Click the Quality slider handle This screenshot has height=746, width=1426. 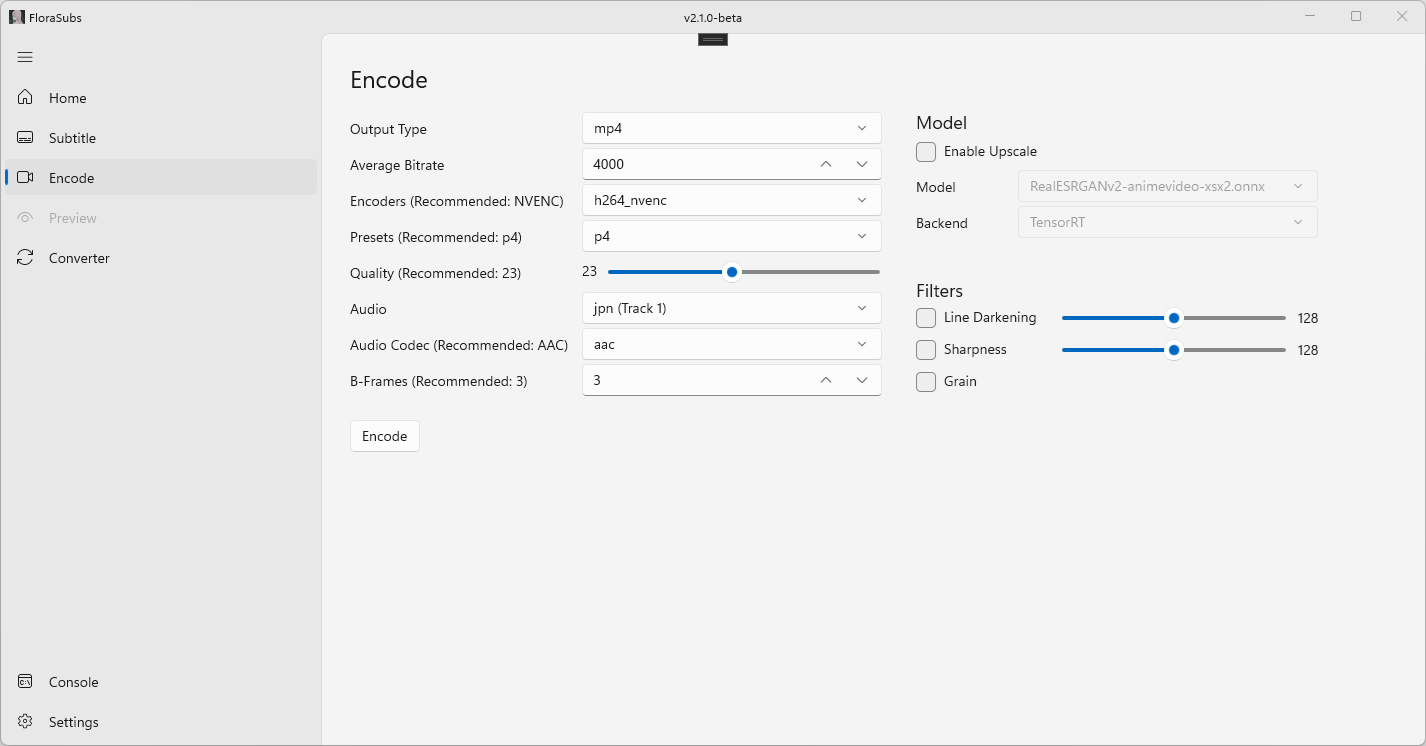pyautogui.click(x=732, y=272)
